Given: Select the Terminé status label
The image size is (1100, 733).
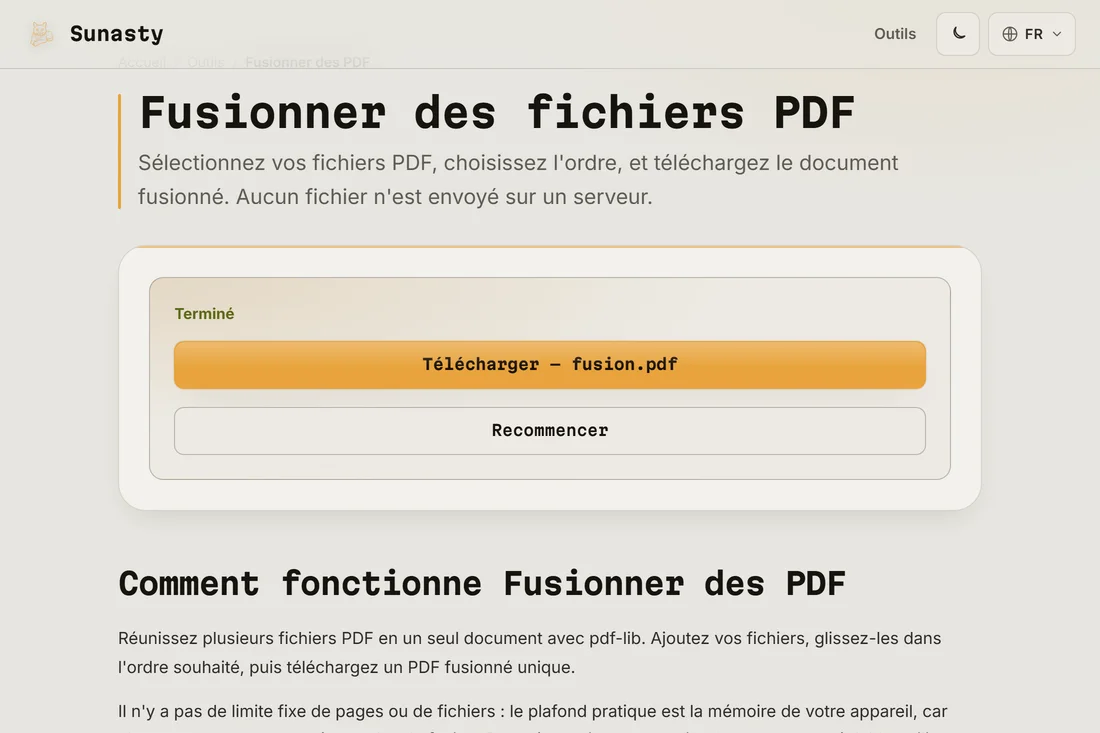Looking at the screenshot, I should [204, 314].
